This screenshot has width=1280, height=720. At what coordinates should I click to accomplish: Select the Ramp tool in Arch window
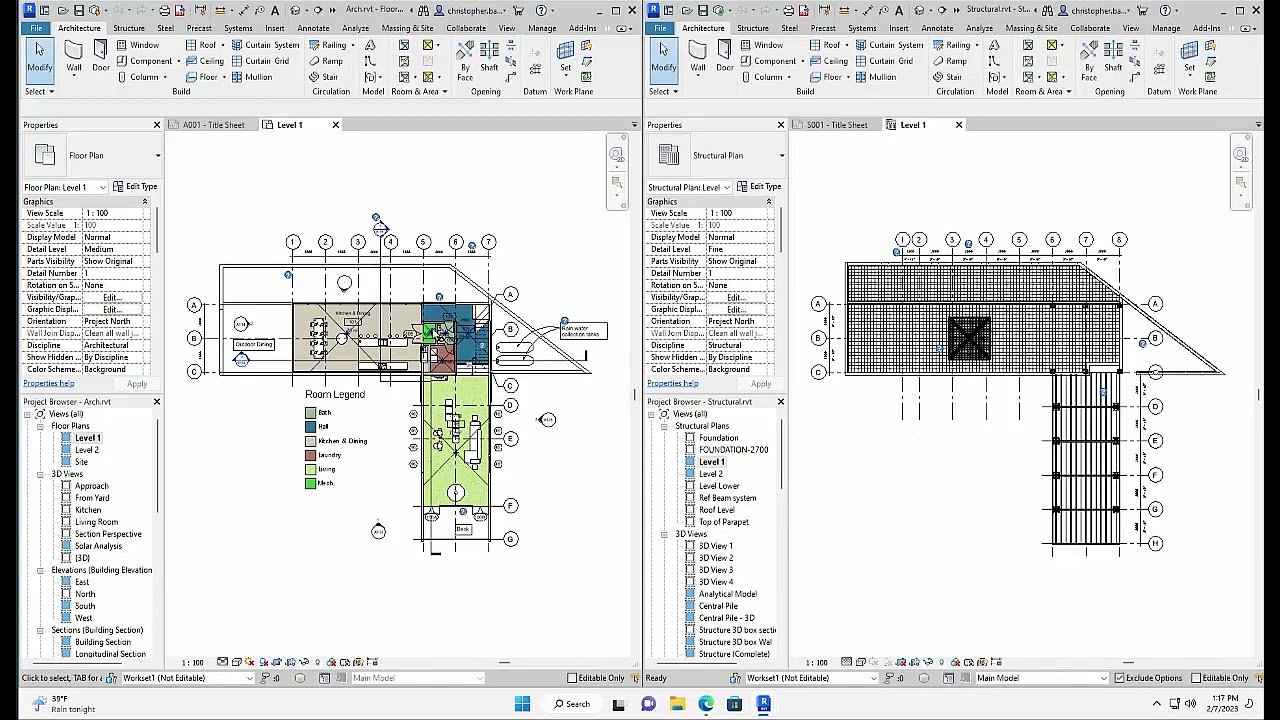click(325, 61)
